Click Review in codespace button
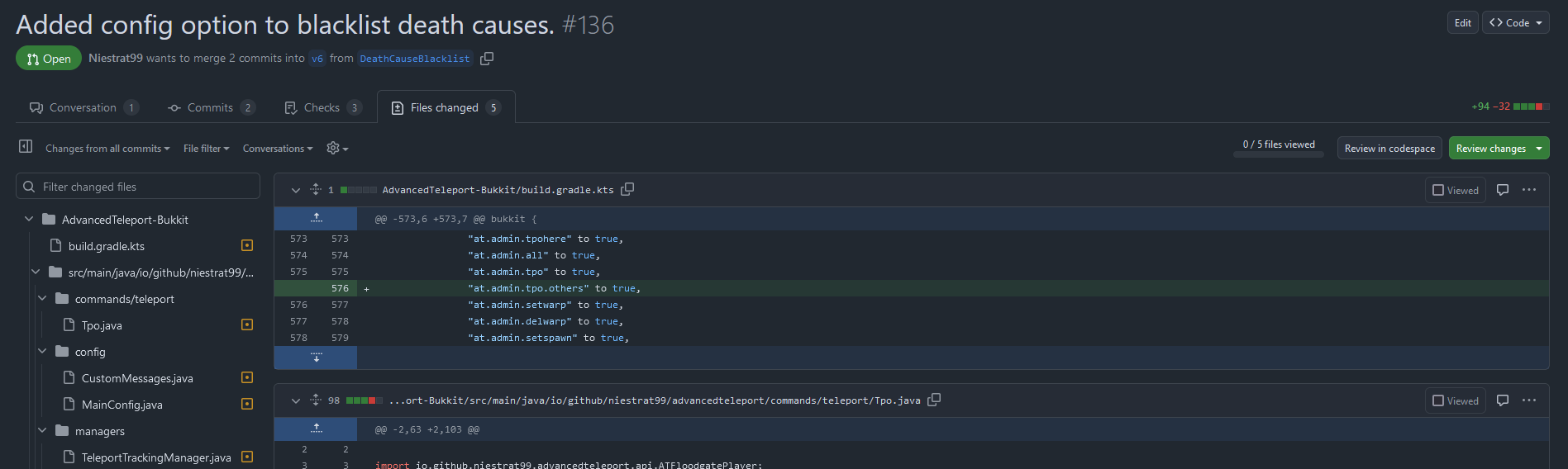Viewport: 1568px width, 469px height. pos(1389,148)
